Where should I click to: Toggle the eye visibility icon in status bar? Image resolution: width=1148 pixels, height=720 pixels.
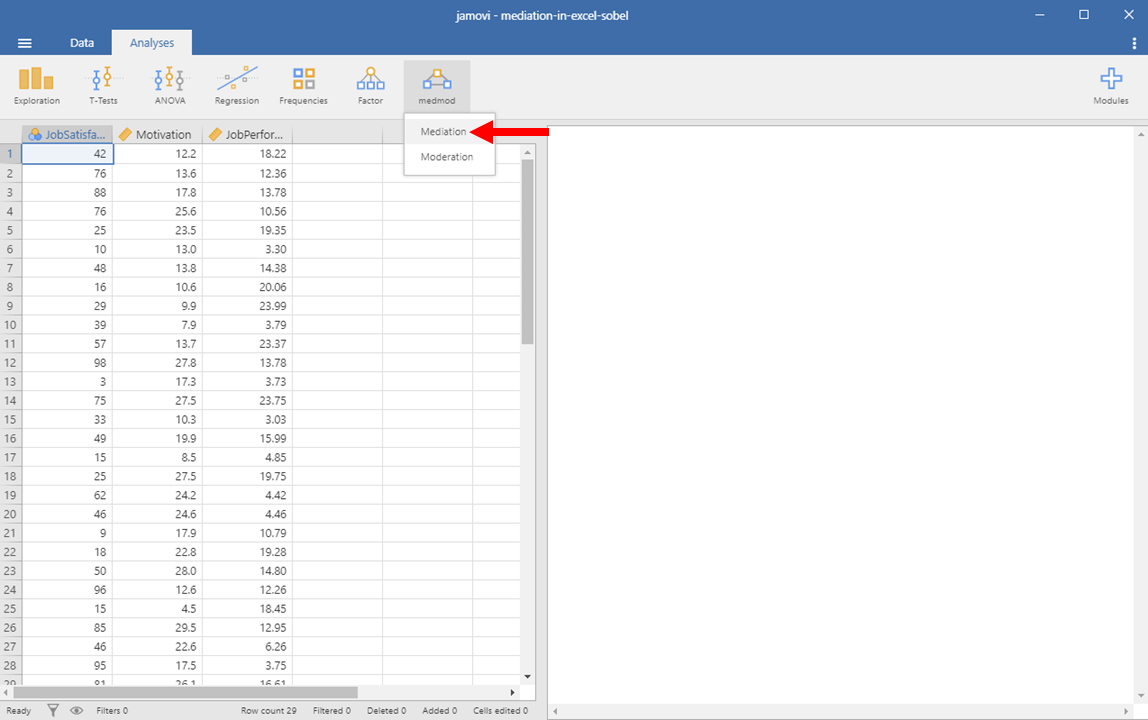tap(76, 711)
